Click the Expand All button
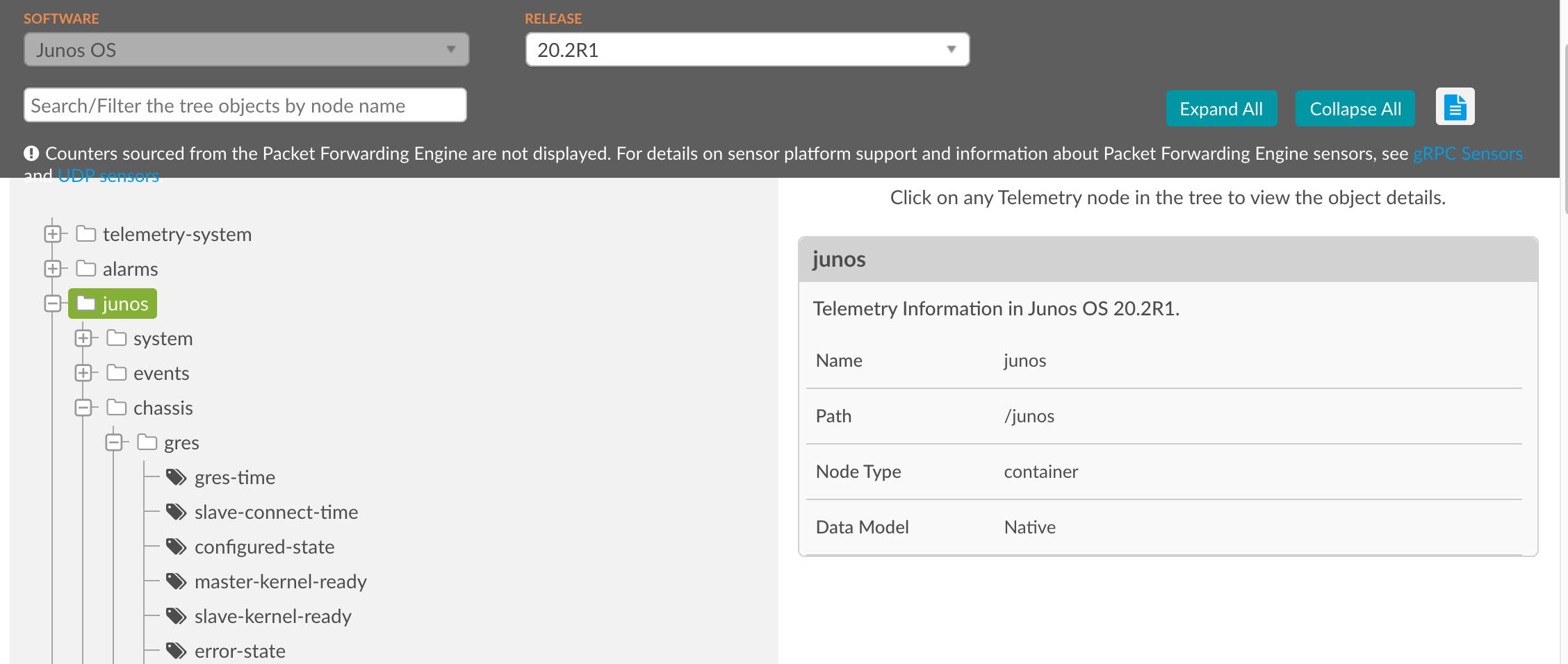The width and height of the screenshot is (1568, 664). (x=1221, y=108)
